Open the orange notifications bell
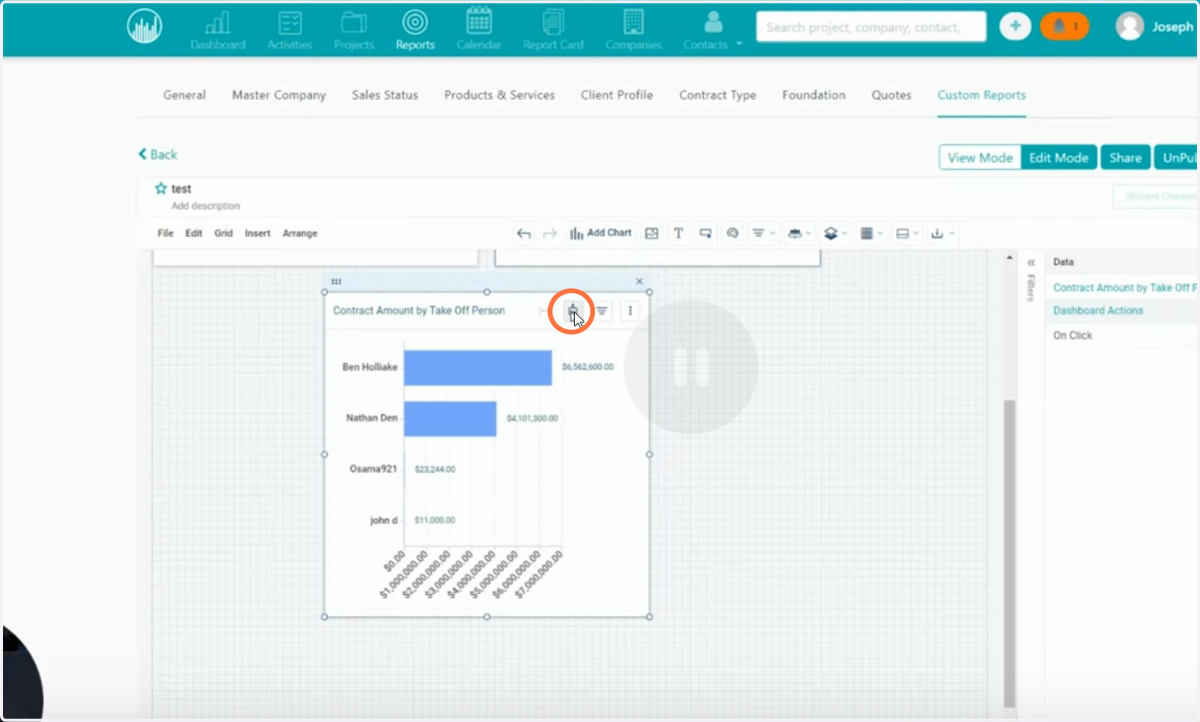 1064,27
